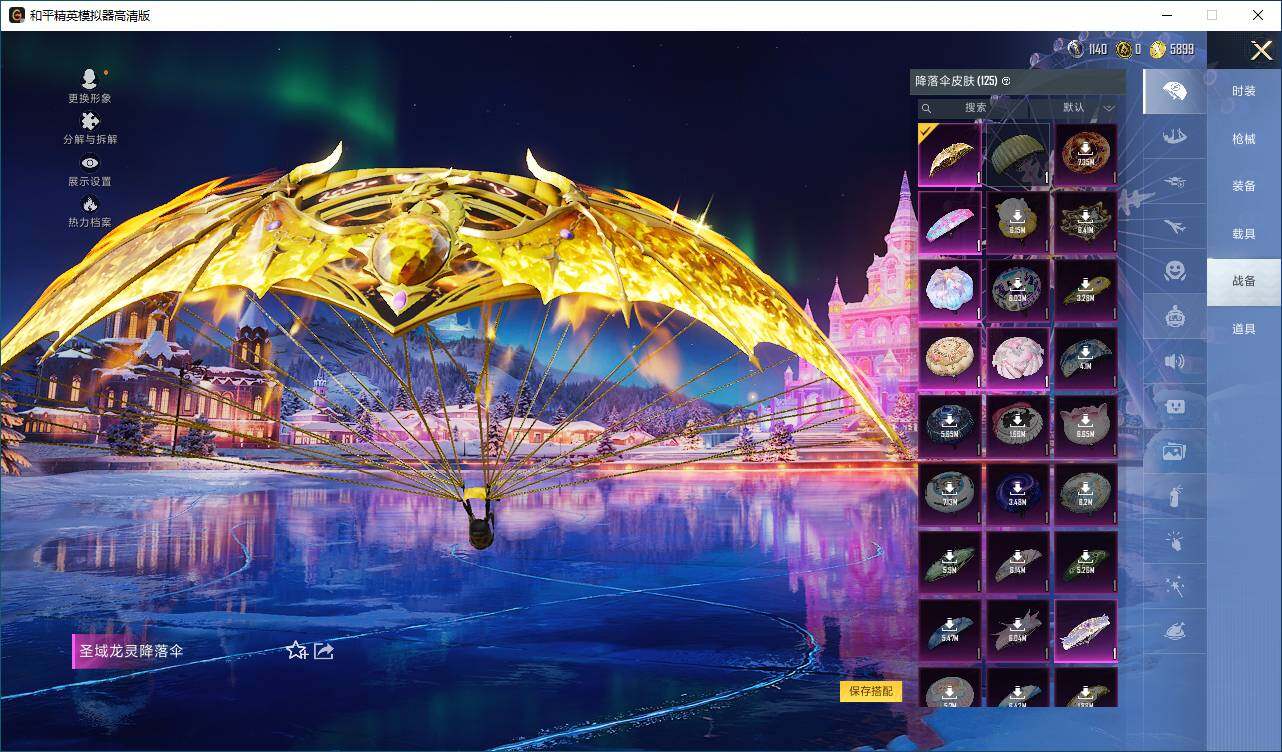The image size is (1282, 752).
Task: Select the pink floral parachute thumbnail
Action: pos(1018,359)
